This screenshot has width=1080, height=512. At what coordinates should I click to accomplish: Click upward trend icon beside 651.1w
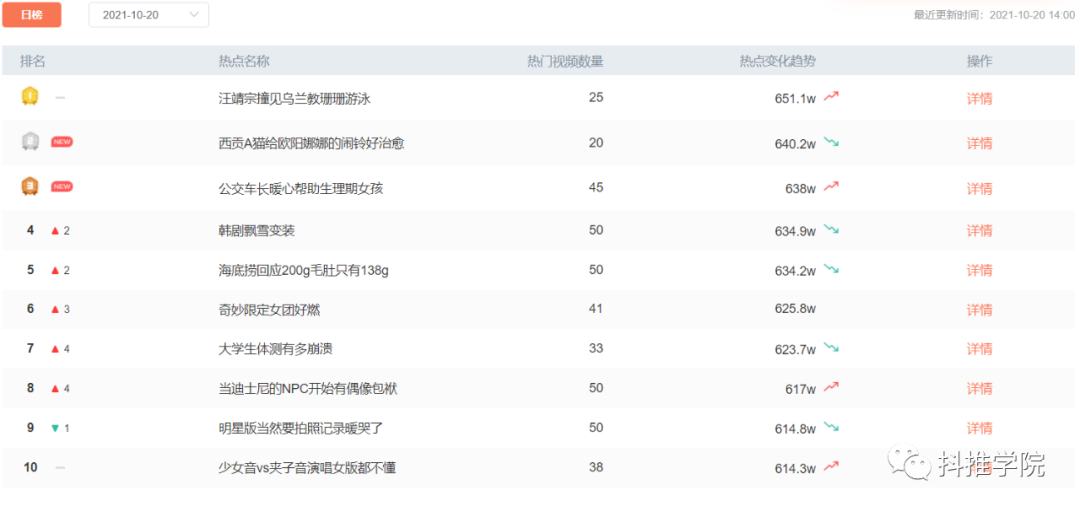831,97
